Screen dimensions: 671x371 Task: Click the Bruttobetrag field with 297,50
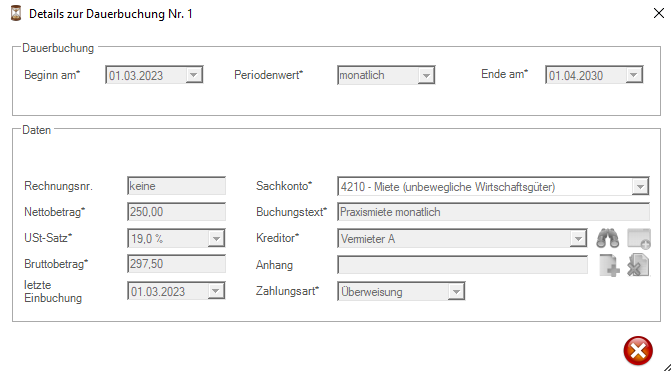point(176,264)
